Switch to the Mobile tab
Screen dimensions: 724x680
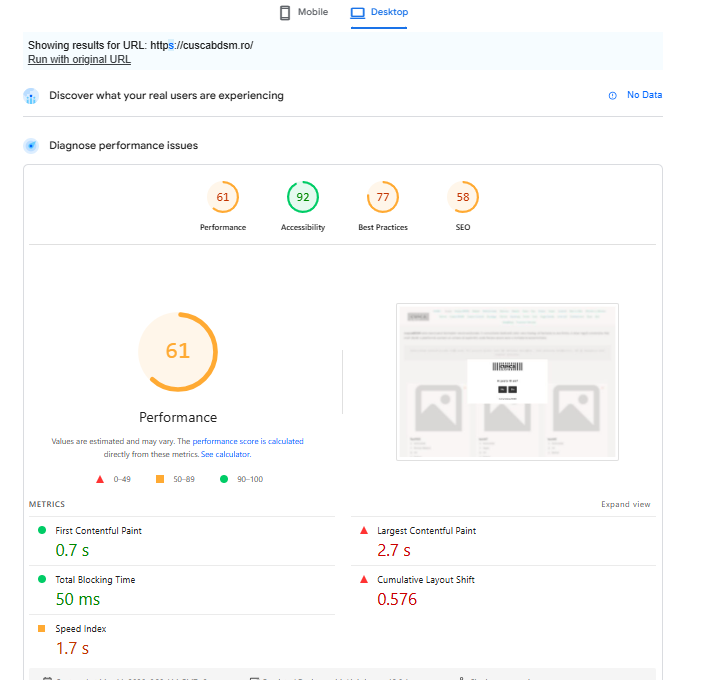pos(303,13)
